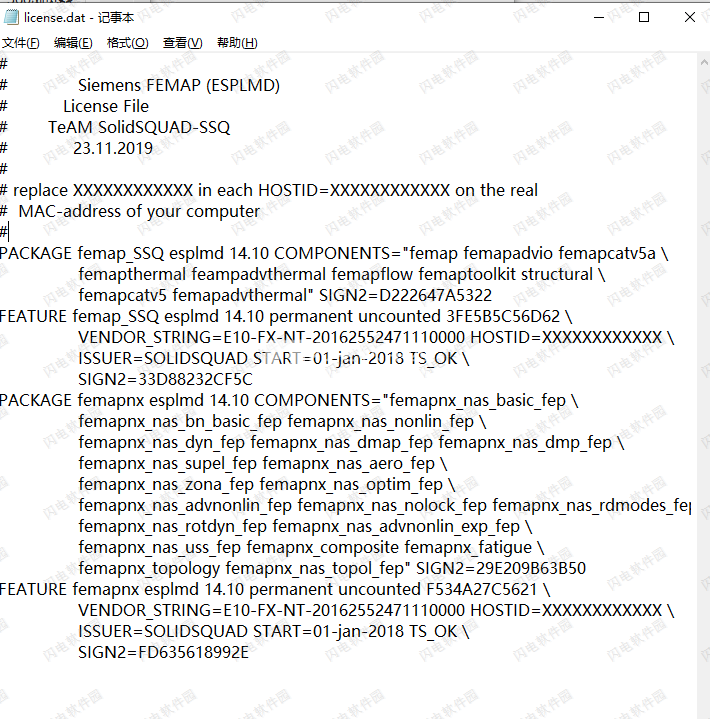The width and height of the screenshot is (710, 719).
Task: Click the code '3FE5B5C56D62'
Action: point(503,316)
